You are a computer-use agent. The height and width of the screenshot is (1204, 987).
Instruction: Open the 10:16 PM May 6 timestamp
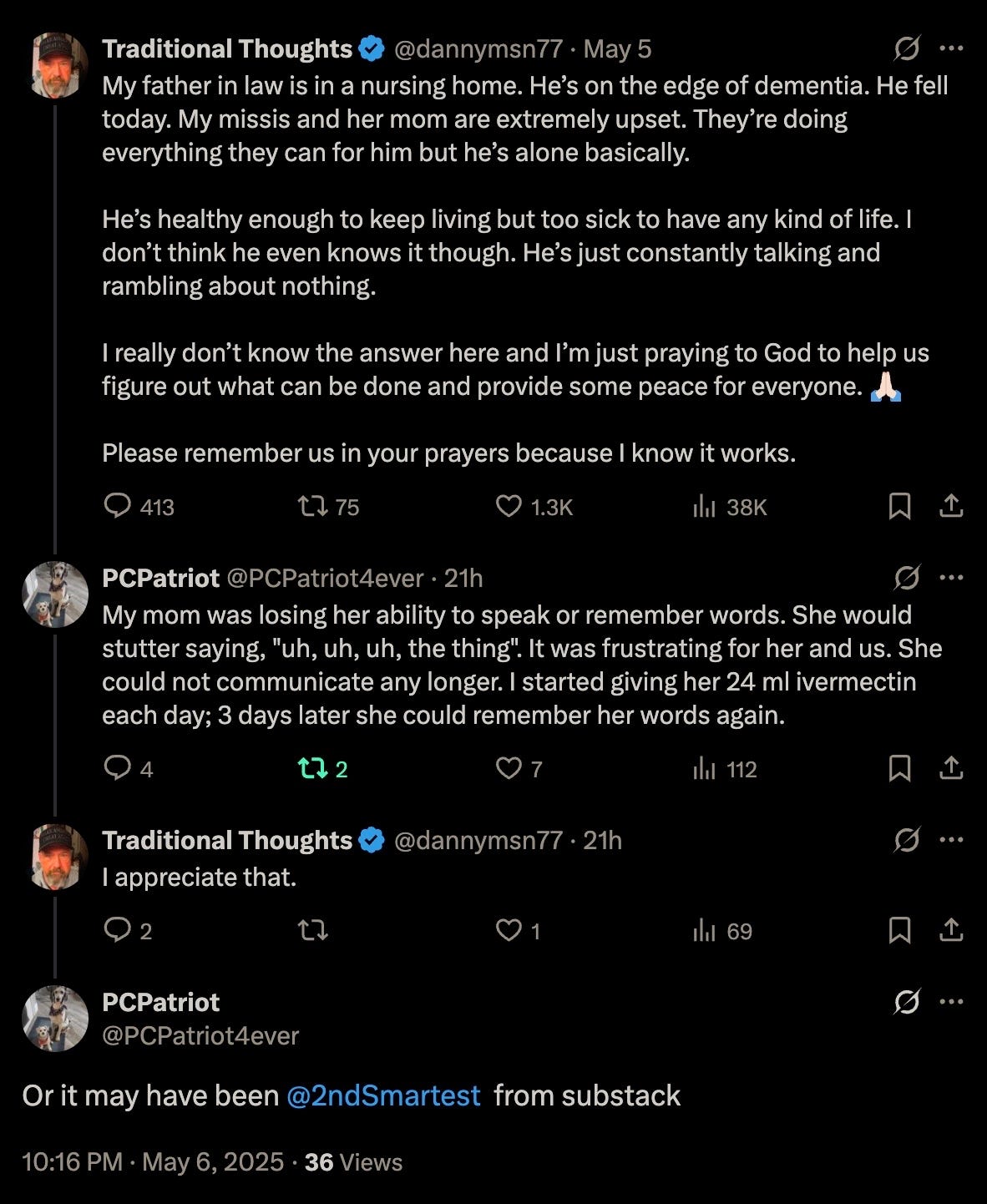pyautogui.click(x=153, y=1162)
